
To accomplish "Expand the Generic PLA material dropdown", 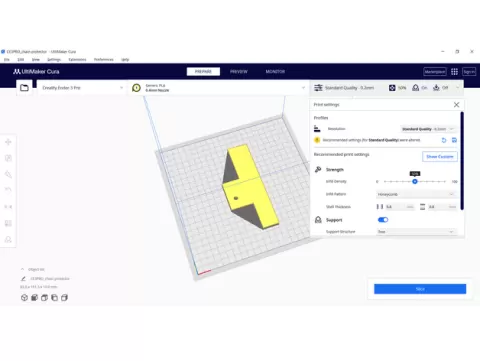I will (x=218, y=88).
